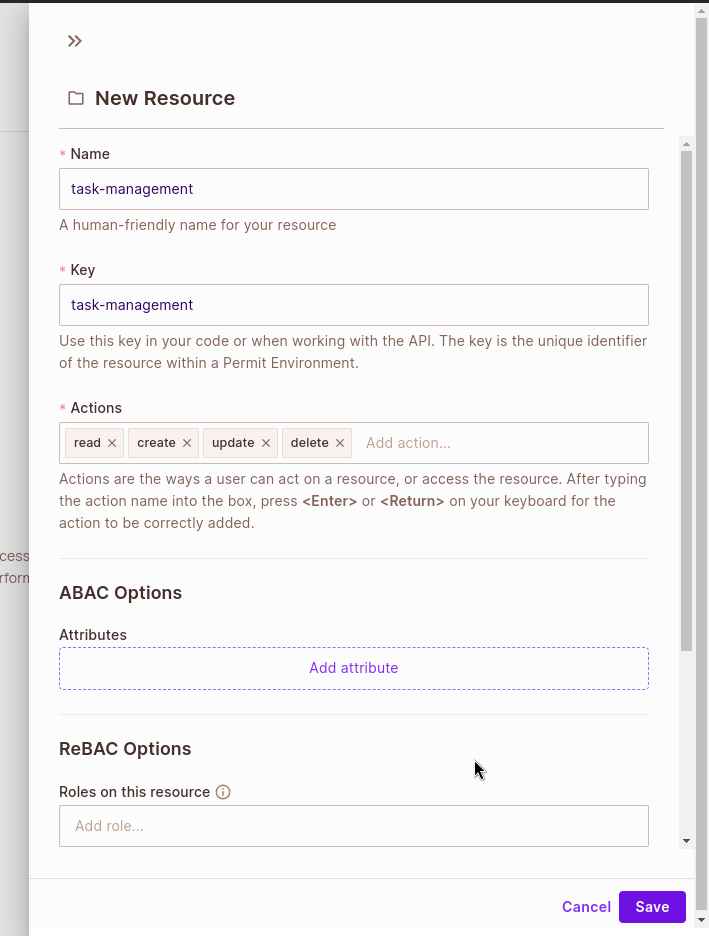The height and width of the screenshot is (936, 709).
Task: Cancel the new resource form
Action: tap(587, 907)
